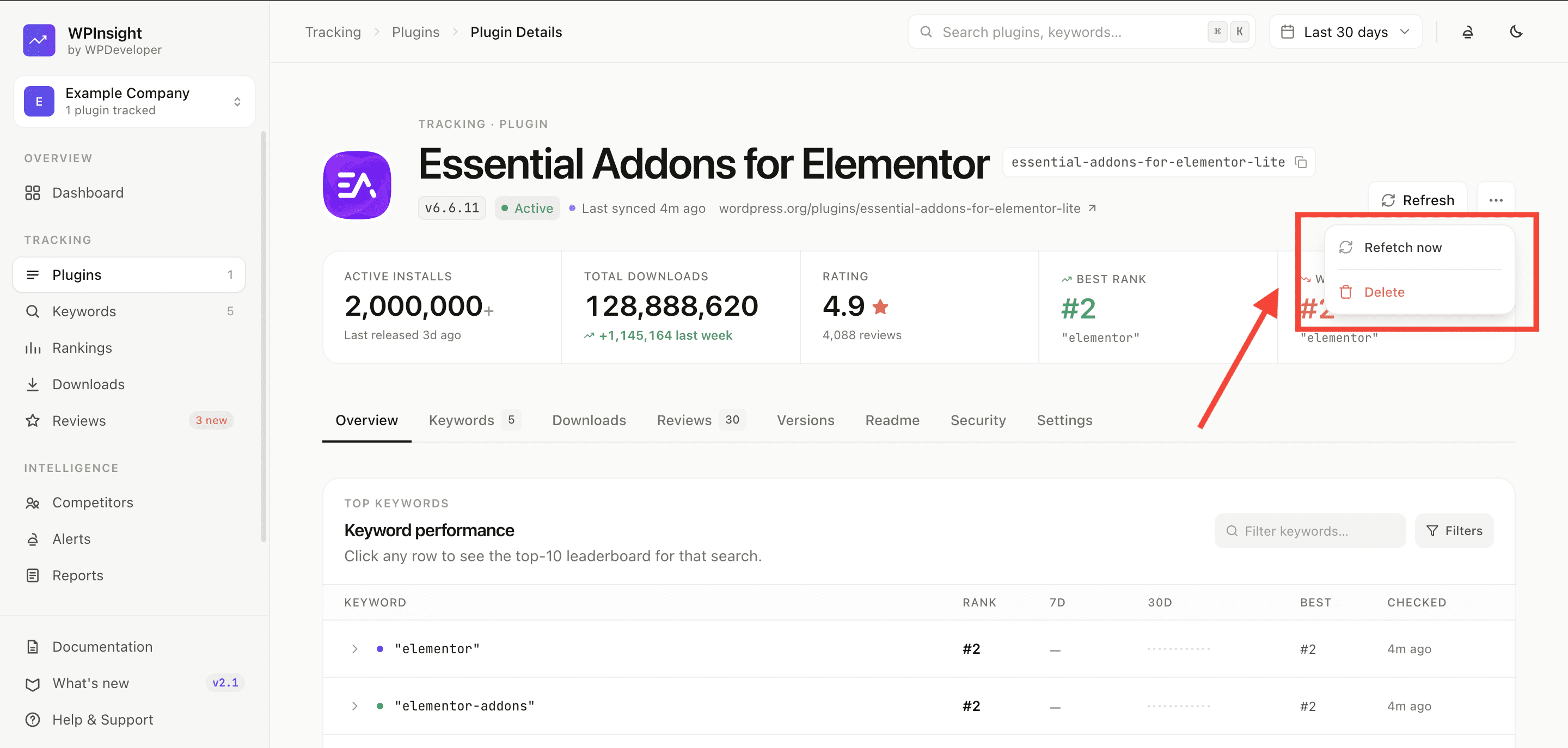Open Reviews in the sidebar
This screenshot has width=1568, height=748.
[129, 421]
